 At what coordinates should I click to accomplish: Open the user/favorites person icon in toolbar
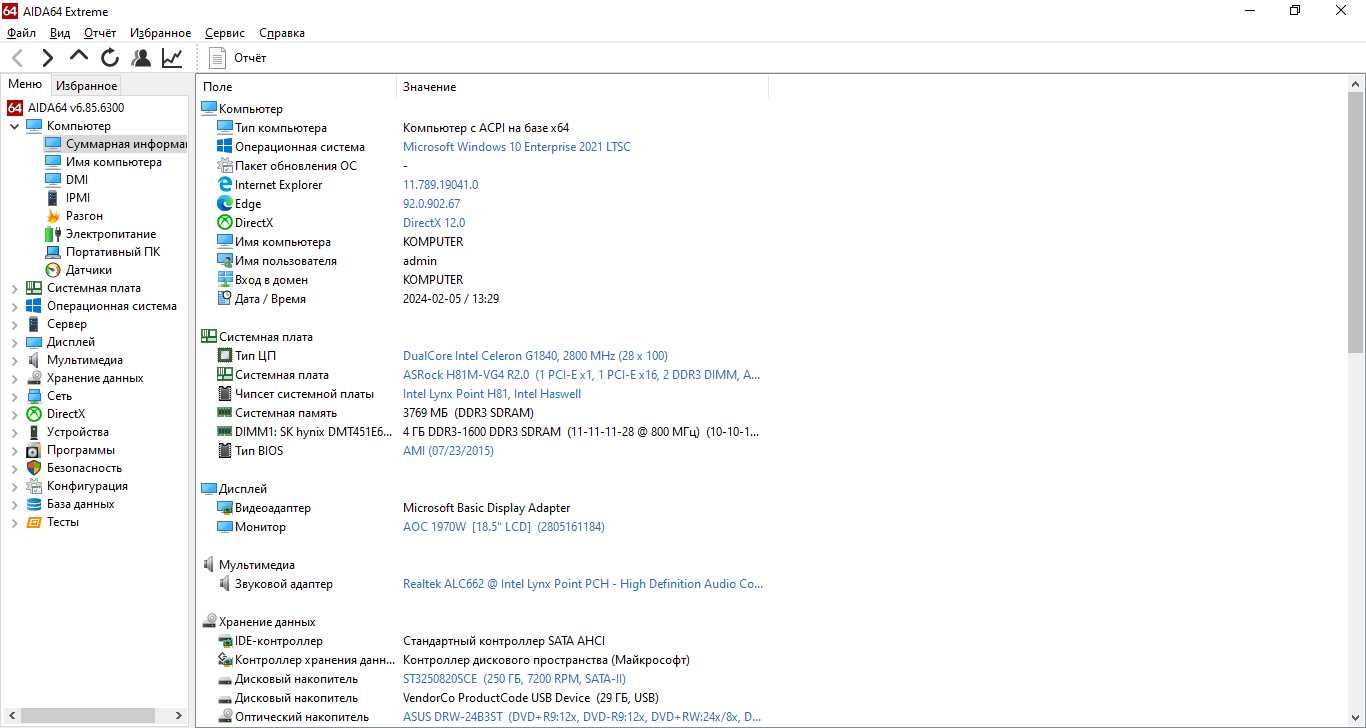tap(141, 58)
